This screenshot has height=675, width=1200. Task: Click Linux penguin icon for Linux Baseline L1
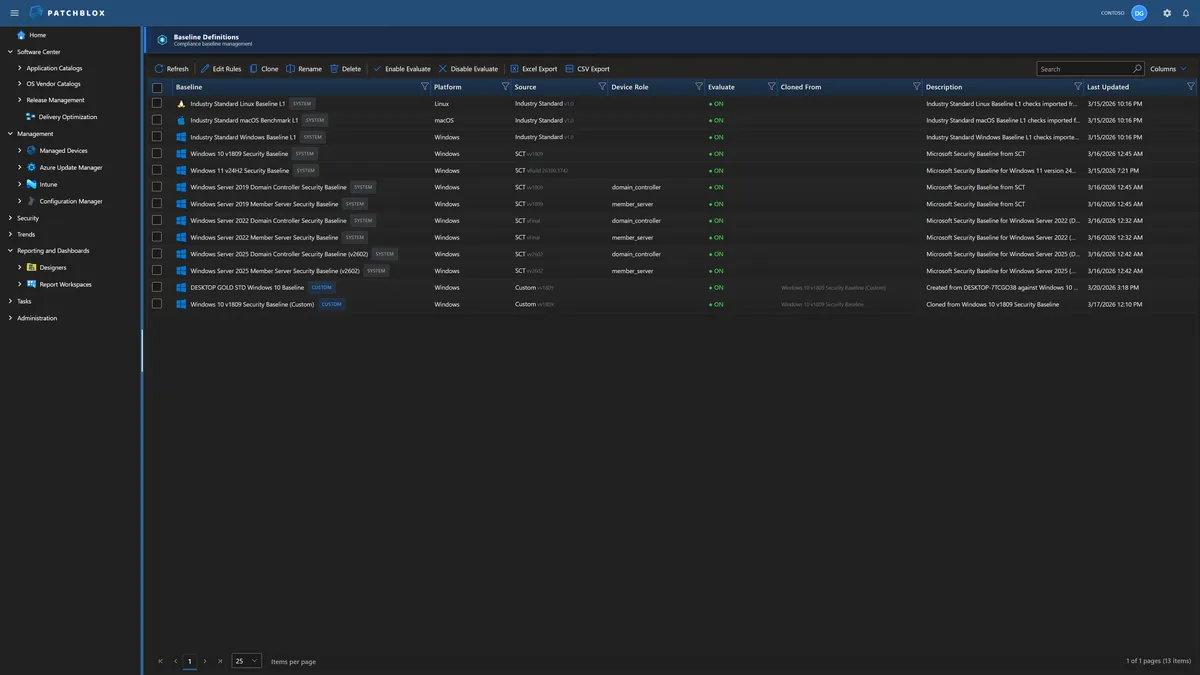(181, 104)
